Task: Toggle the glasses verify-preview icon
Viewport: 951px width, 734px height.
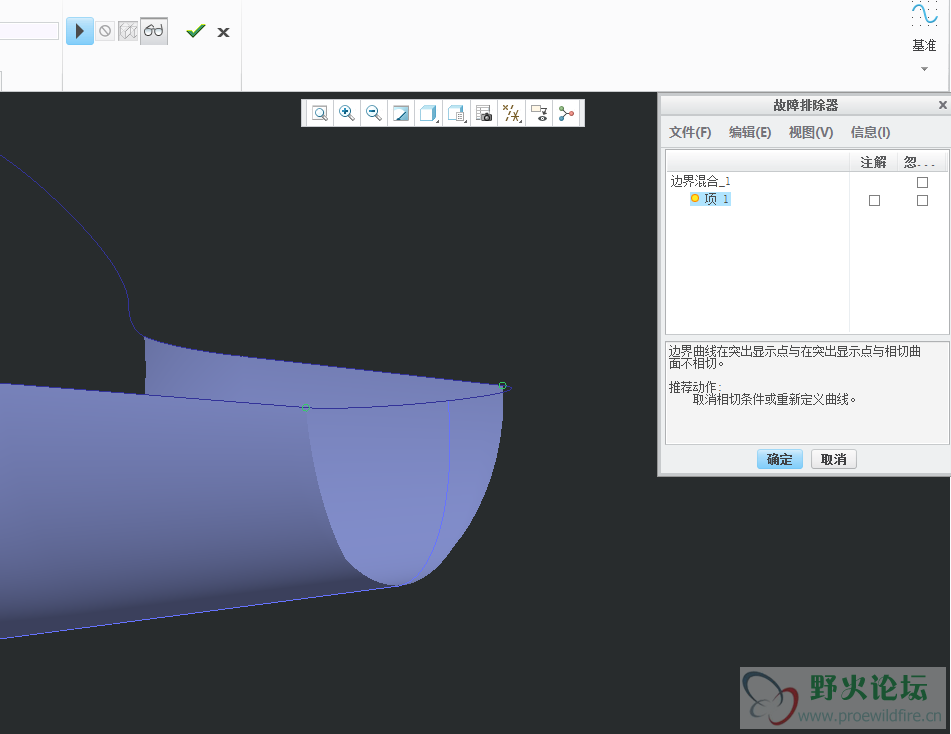Action: 153,31
